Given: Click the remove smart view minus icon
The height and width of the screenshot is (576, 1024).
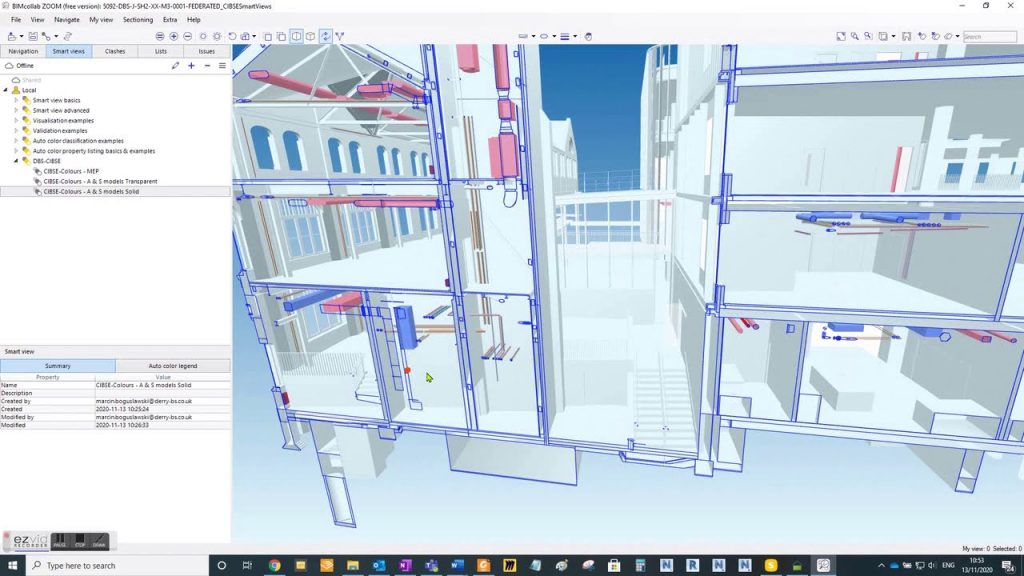Looking at the screenshot, I should point(207,66).
